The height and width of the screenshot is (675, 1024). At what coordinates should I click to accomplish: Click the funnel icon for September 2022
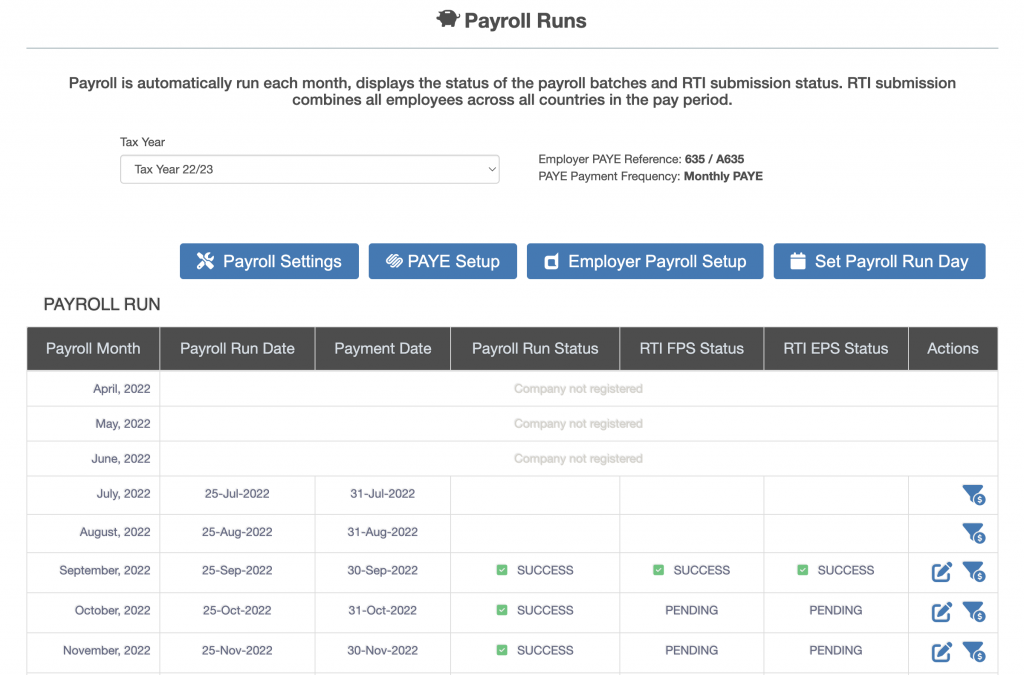click(x=972, y=572)
